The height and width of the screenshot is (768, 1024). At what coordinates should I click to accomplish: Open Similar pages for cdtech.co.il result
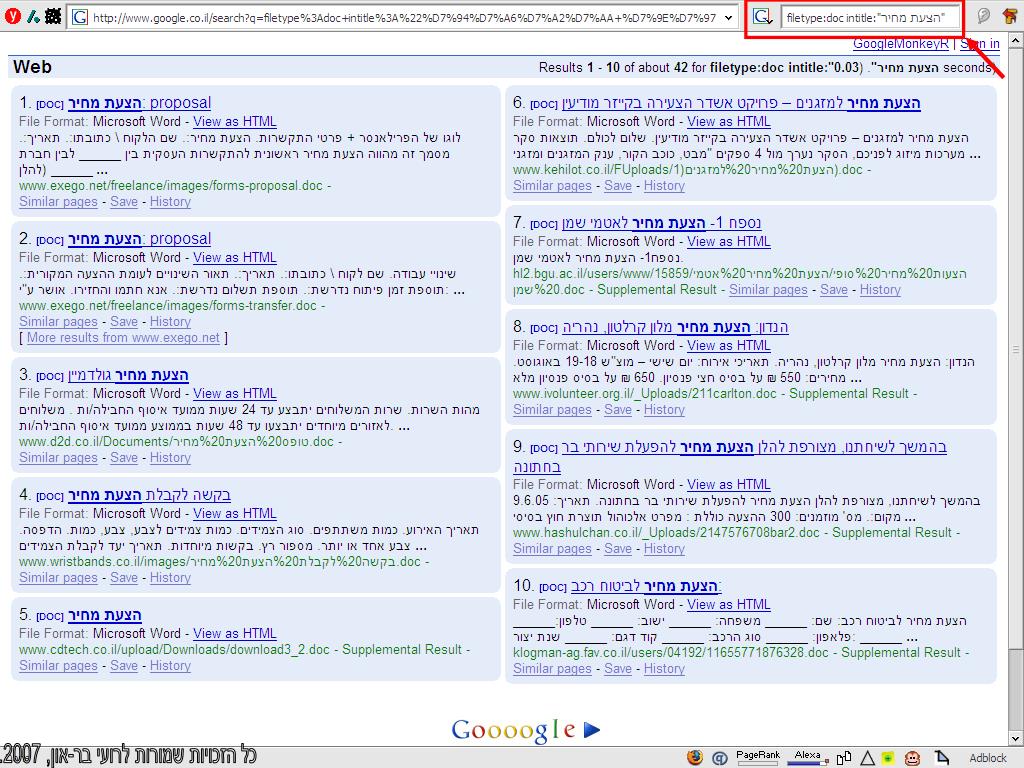(58, 666)
